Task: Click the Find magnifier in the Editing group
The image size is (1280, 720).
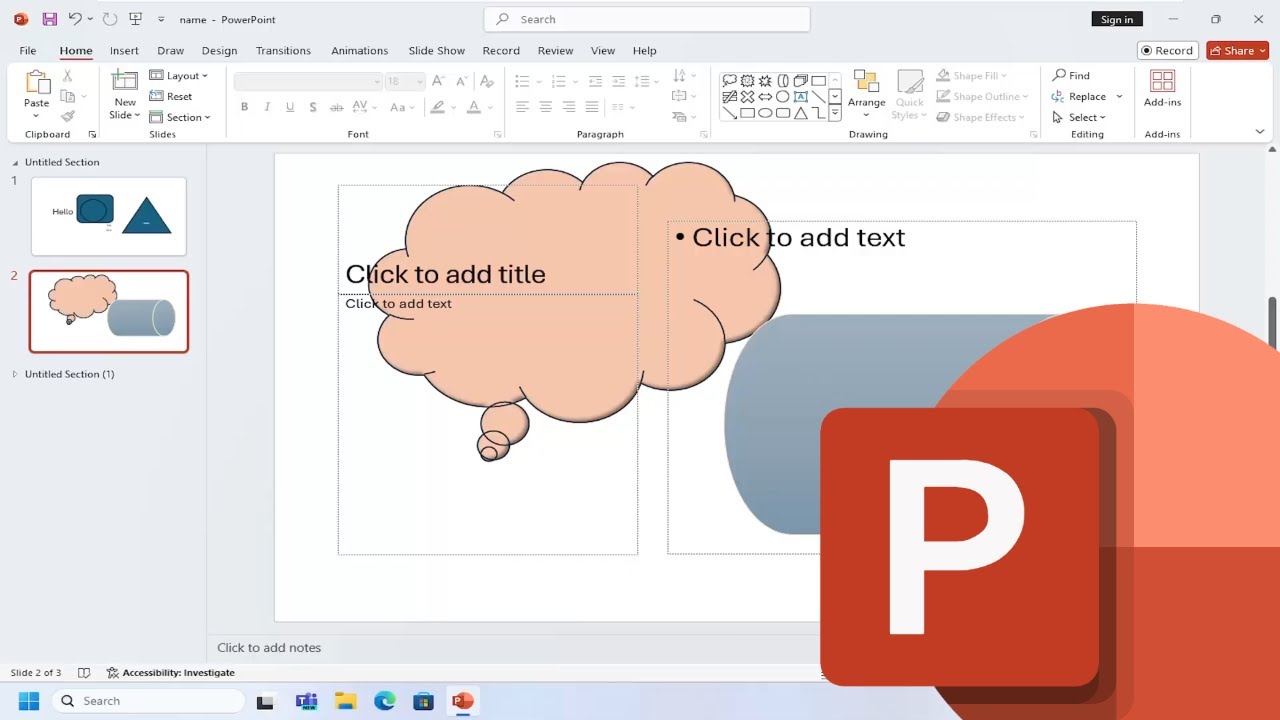Action: (1059, 75)
